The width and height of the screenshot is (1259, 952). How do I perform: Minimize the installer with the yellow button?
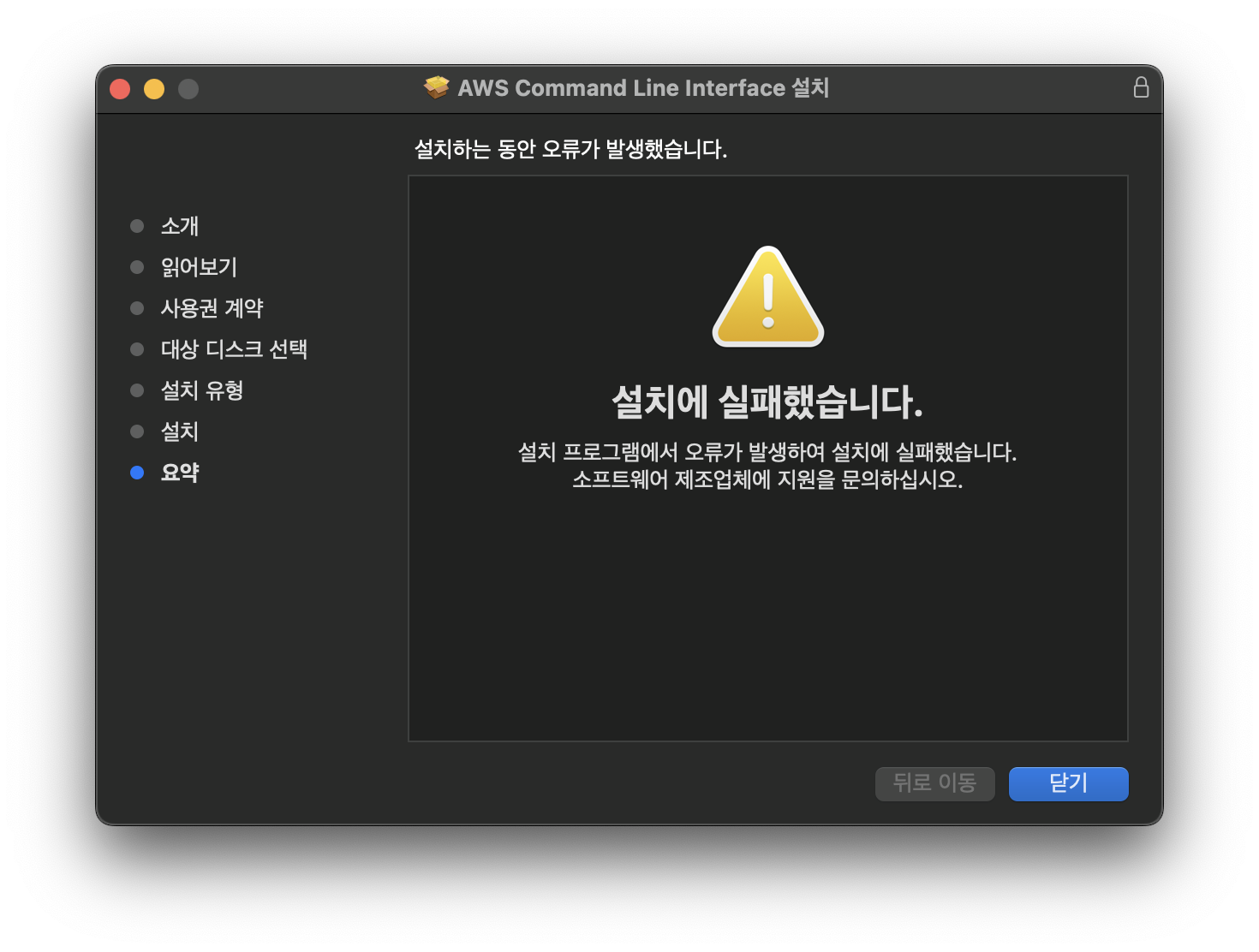point(154,89)
